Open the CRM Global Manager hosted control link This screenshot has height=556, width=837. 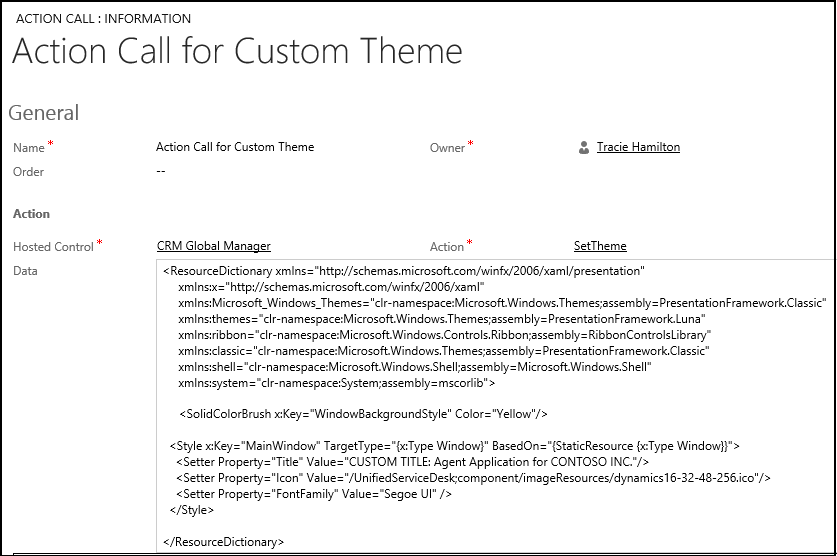pyautogui.click(x=214, y=245)
